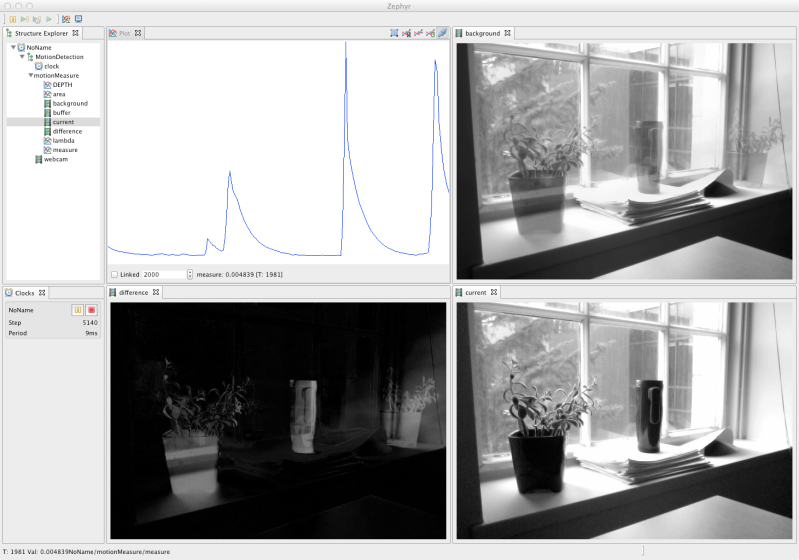Enable the Linked checkbox under the plot
The width and height of the screenshot is (799, 560).
pyautogui.click(x=115, y=275)
